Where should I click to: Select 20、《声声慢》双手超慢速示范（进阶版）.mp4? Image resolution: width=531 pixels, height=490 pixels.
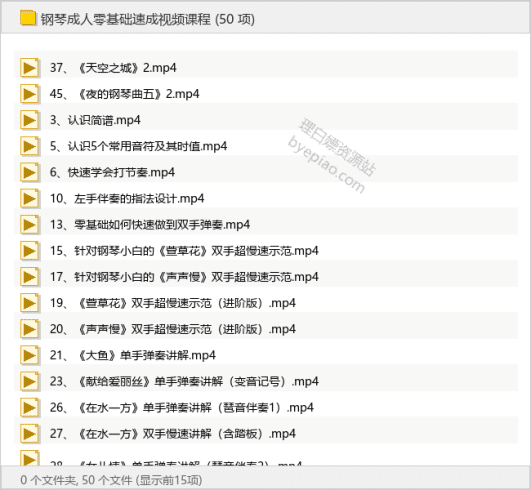pos(173,329)
